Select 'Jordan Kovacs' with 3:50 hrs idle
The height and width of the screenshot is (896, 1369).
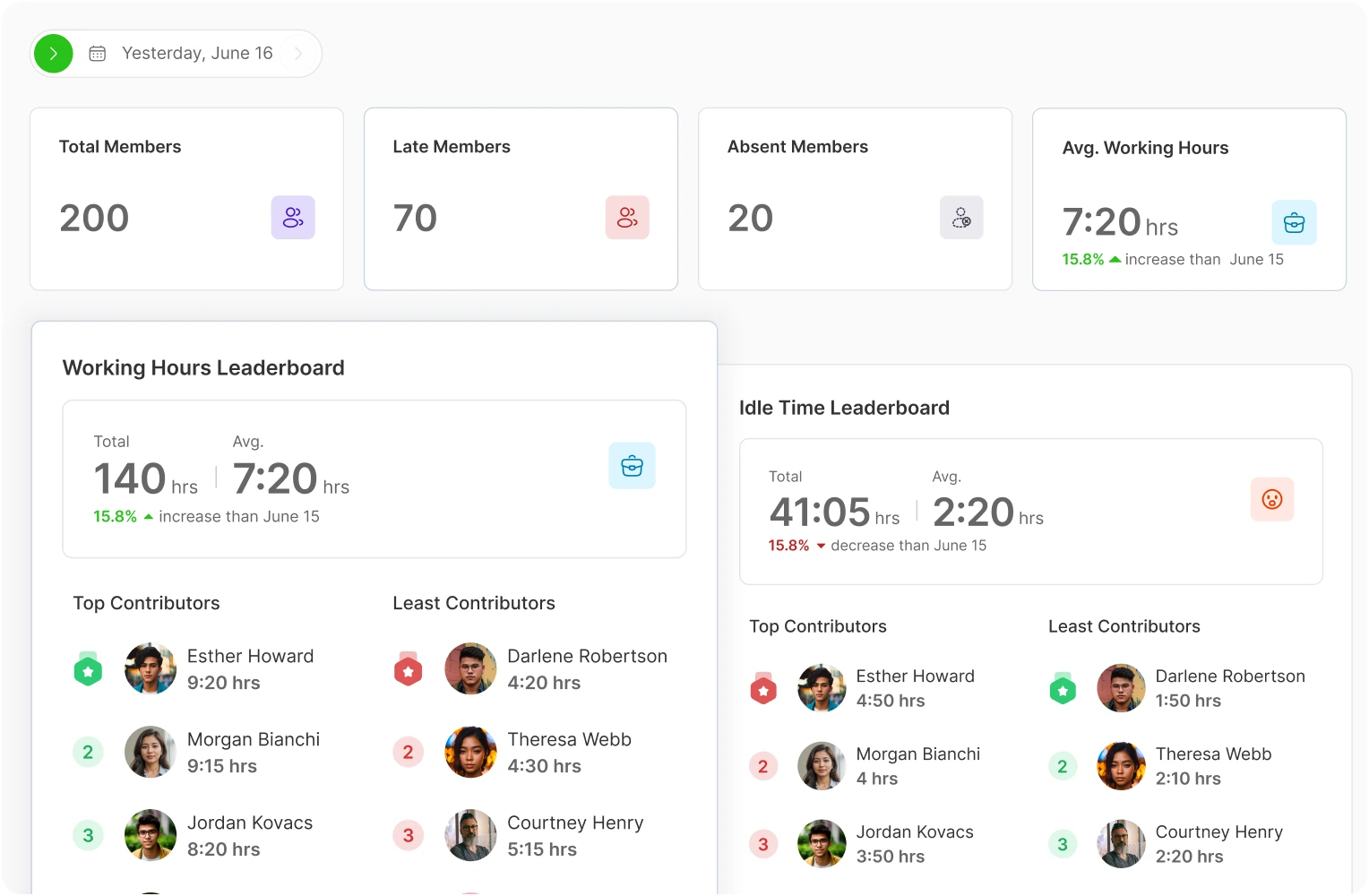pos(914,831)
